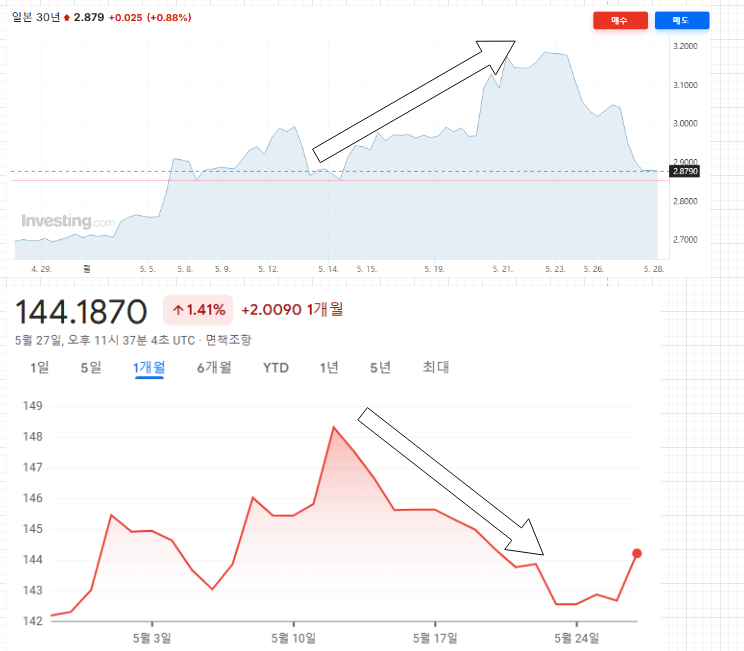744x651 pixels.
Task: Click the 2.8790 current price label
Action: [x=685, y=172]
